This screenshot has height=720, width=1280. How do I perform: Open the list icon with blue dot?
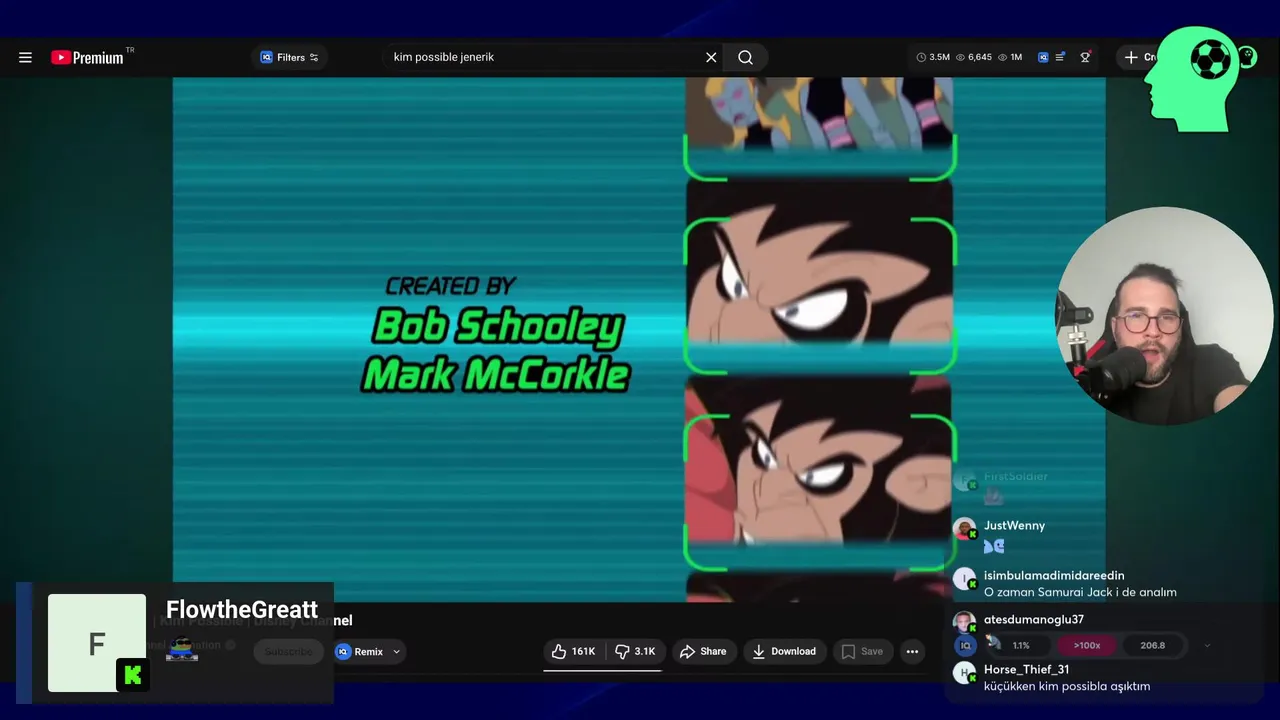(1060, 57)
